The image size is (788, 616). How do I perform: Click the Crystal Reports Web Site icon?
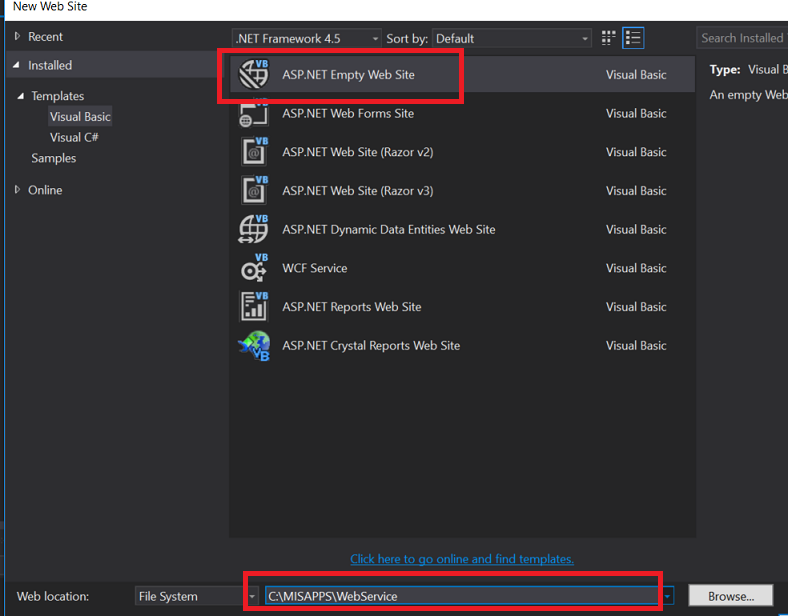pos(254,346)
